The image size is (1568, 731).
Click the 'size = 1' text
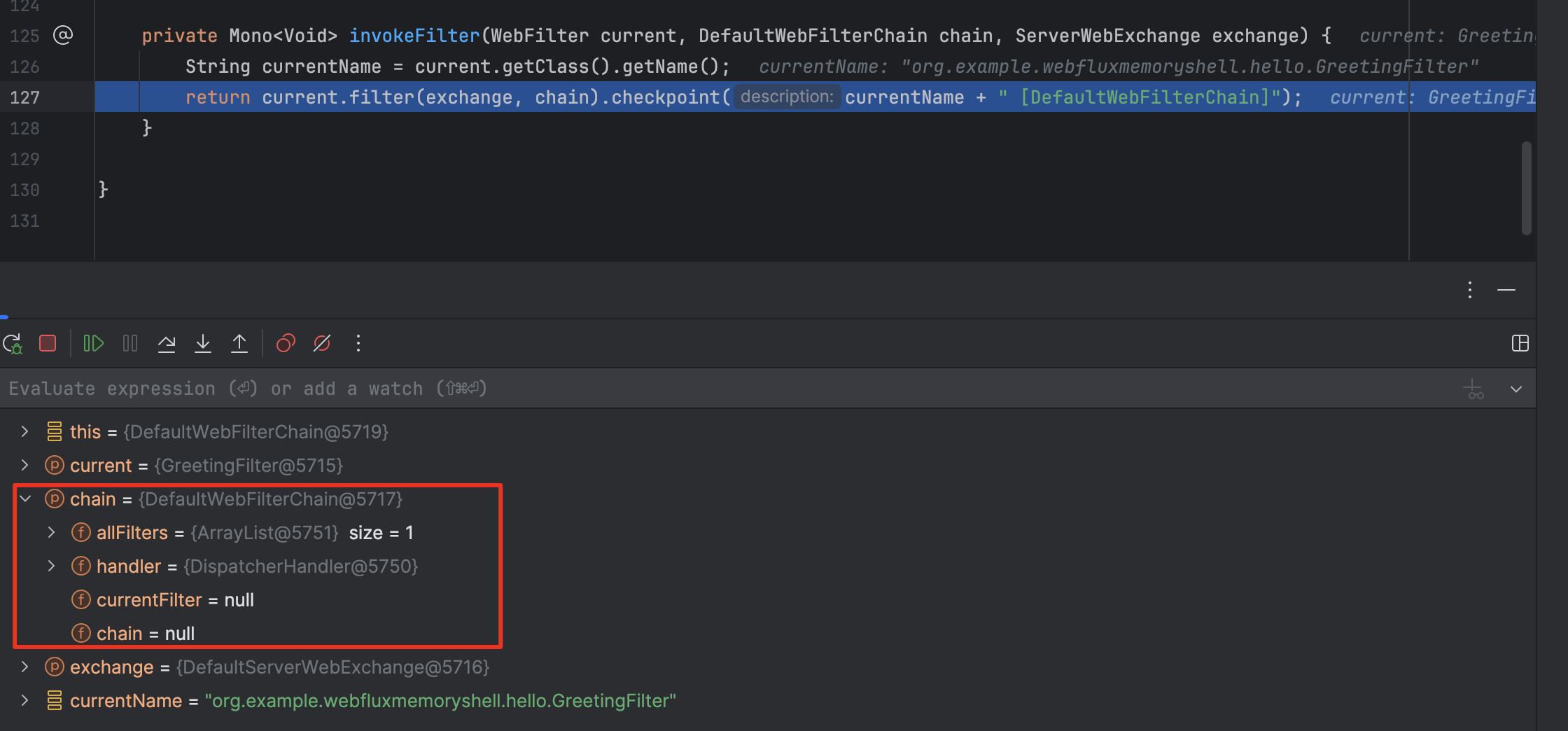click(x=381, y=533)
